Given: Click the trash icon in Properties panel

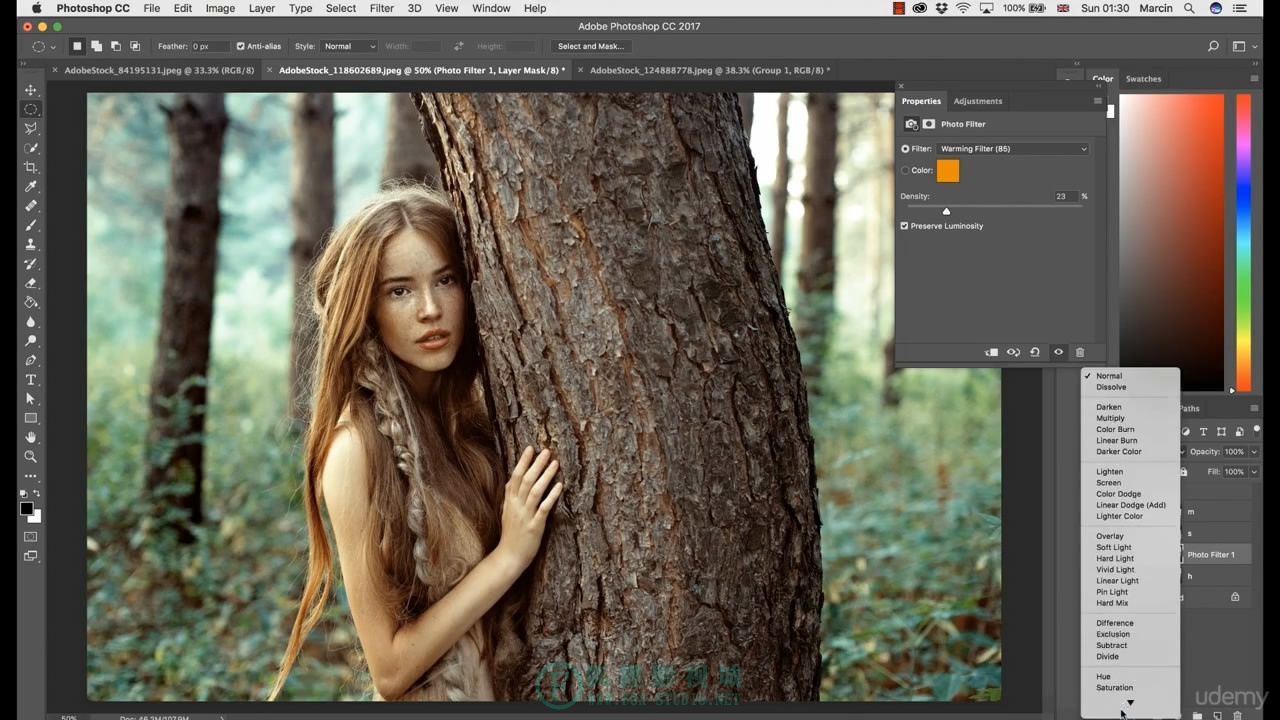Looking at the screenshot, I should (1080, 352).
